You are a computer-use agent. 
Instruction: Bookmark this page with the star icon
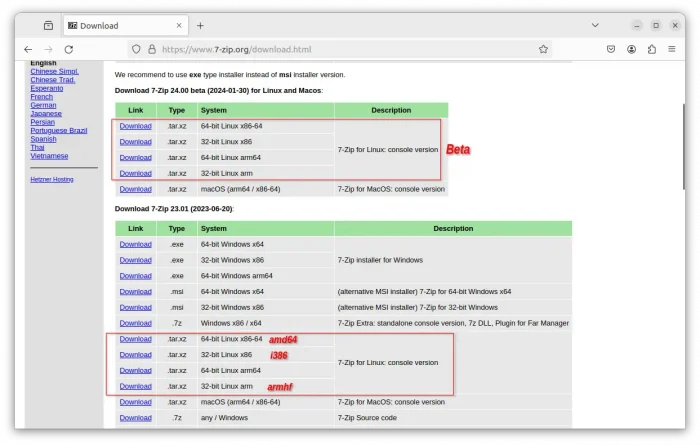(x=543, y=48)
